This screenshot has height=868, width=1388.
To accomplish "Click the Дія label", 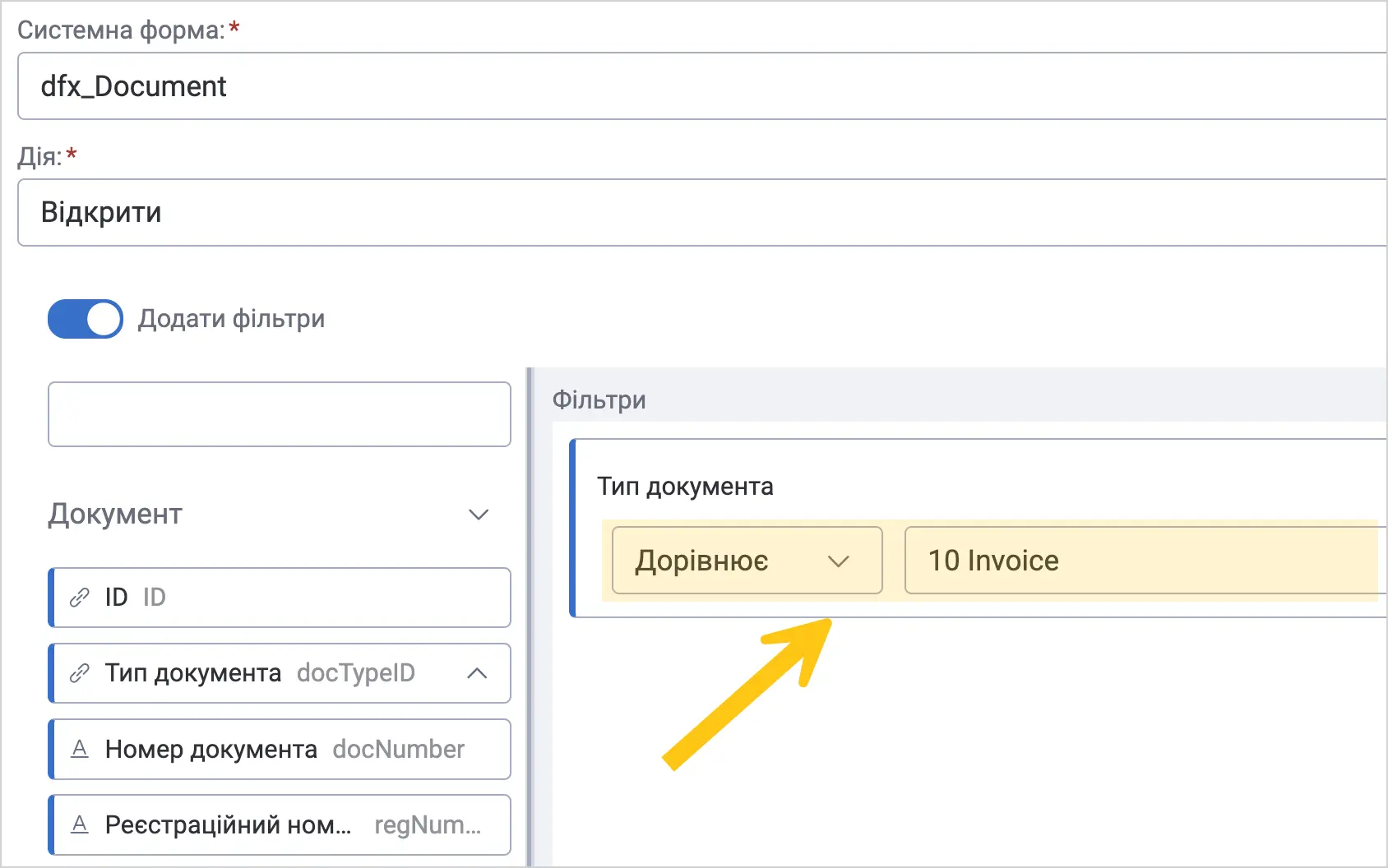I will [x=39, y=156].
